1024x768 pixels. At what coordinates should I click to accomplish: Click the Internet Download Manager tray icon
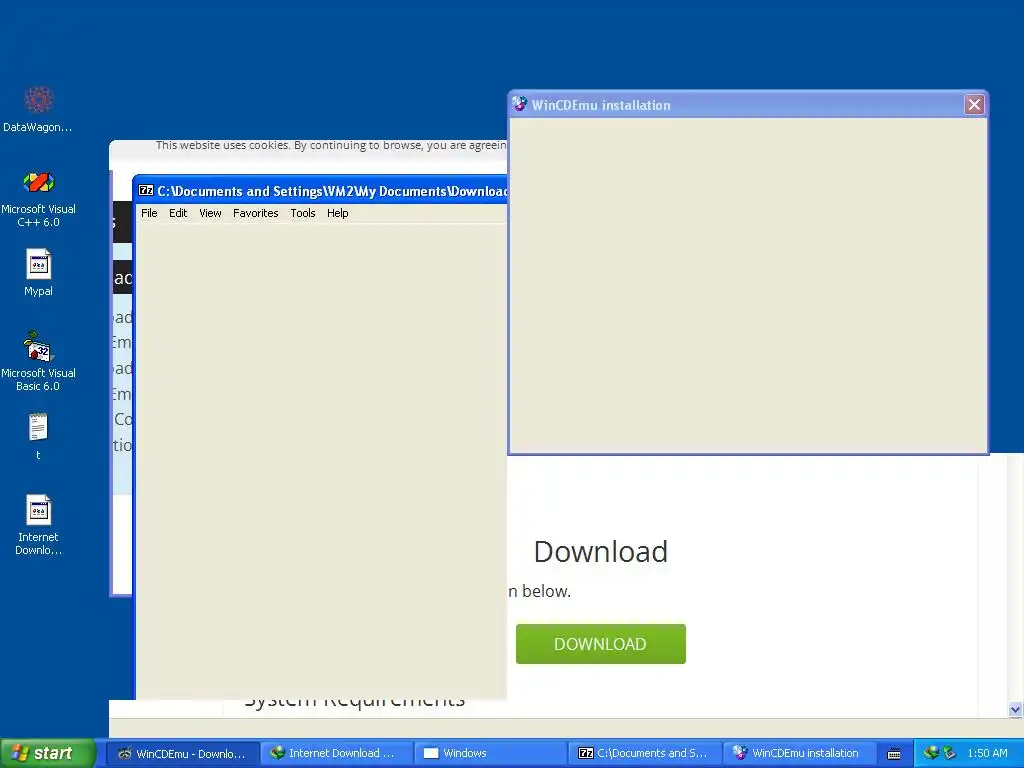tap(931, 753)
